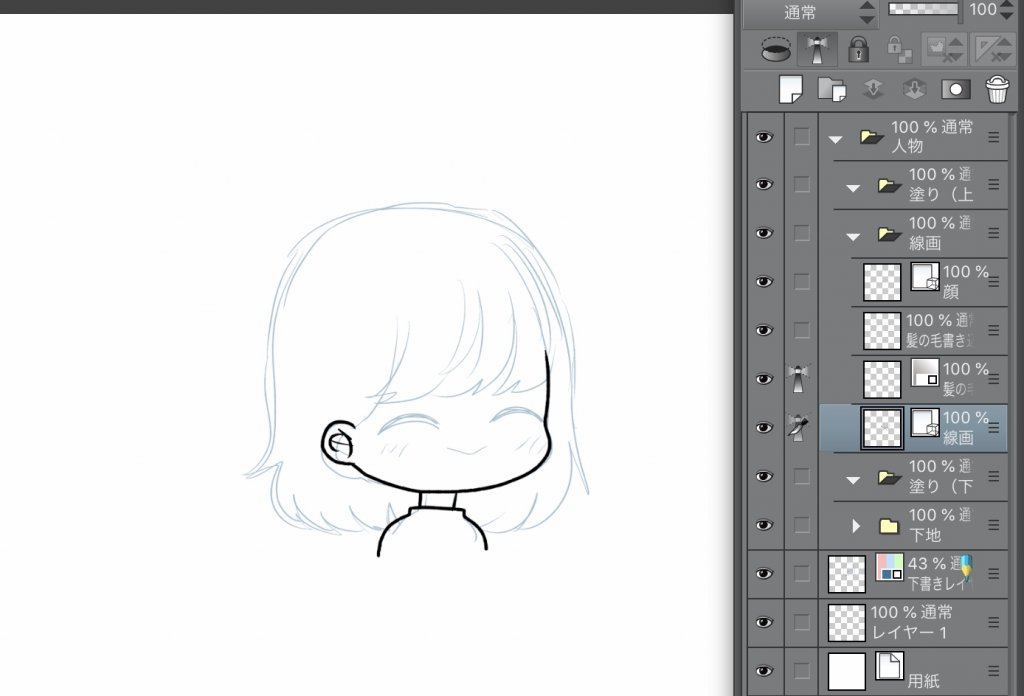Click the new raster layer icon

tap(791, 89)
